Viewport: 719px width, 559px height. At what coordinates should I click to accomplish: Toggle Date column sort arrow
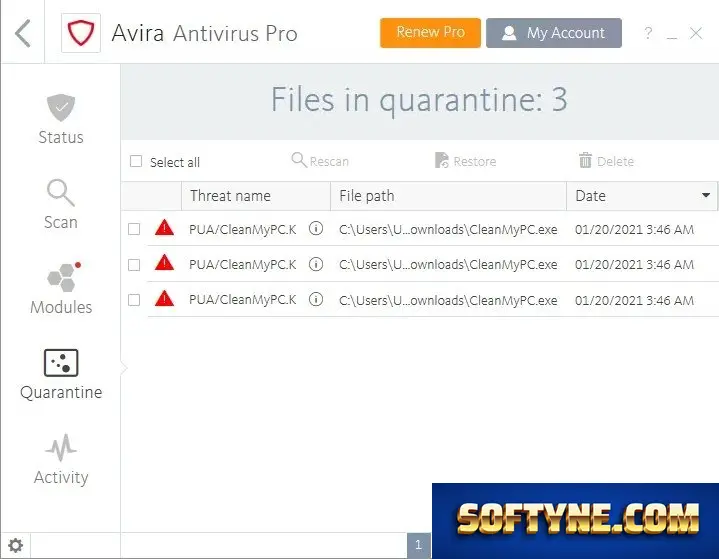tap(706, 195)
